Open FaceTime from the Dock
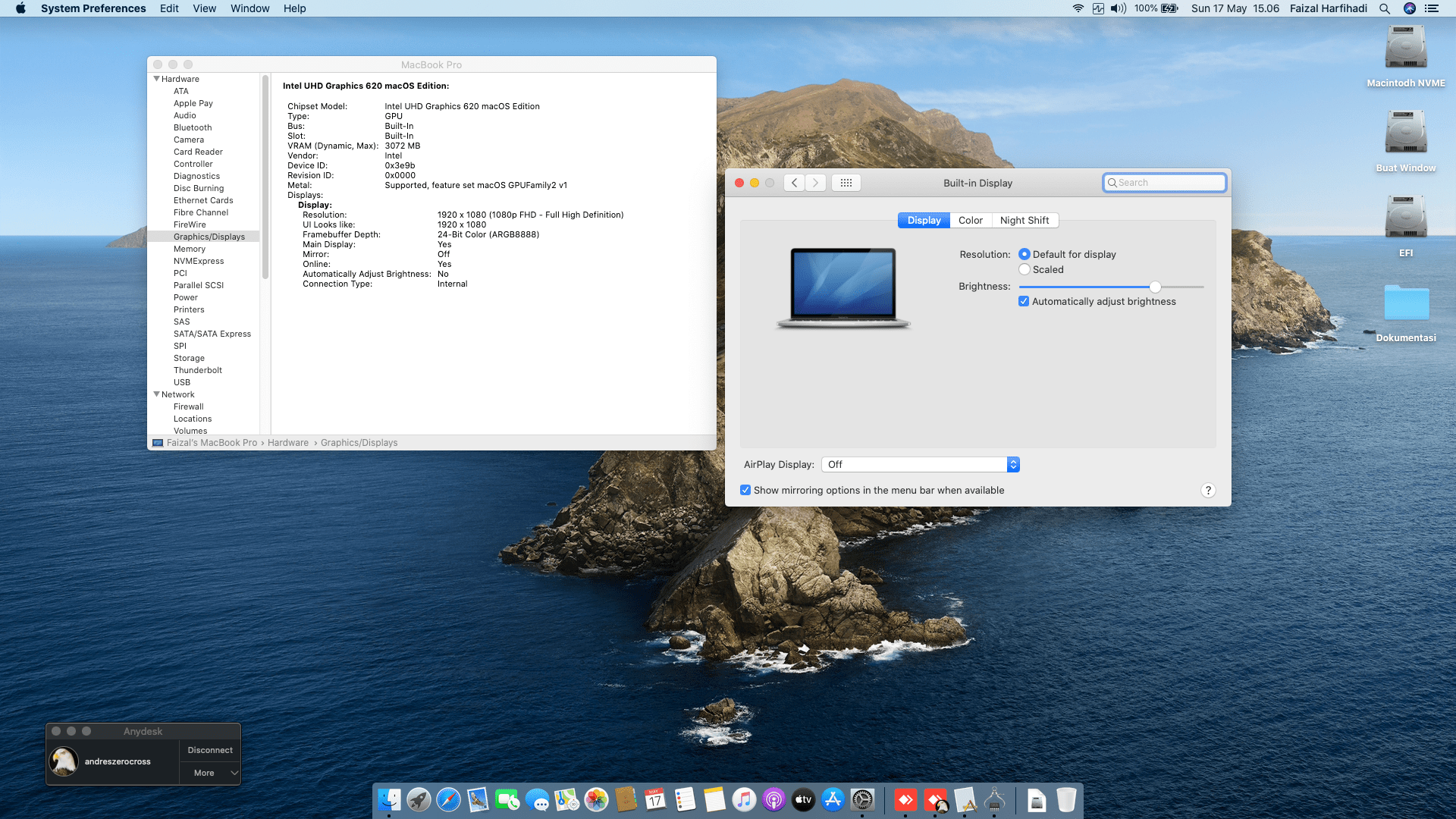Viewport: 1456px width, 819px height. pyautogui.click(x=507, y=799)
